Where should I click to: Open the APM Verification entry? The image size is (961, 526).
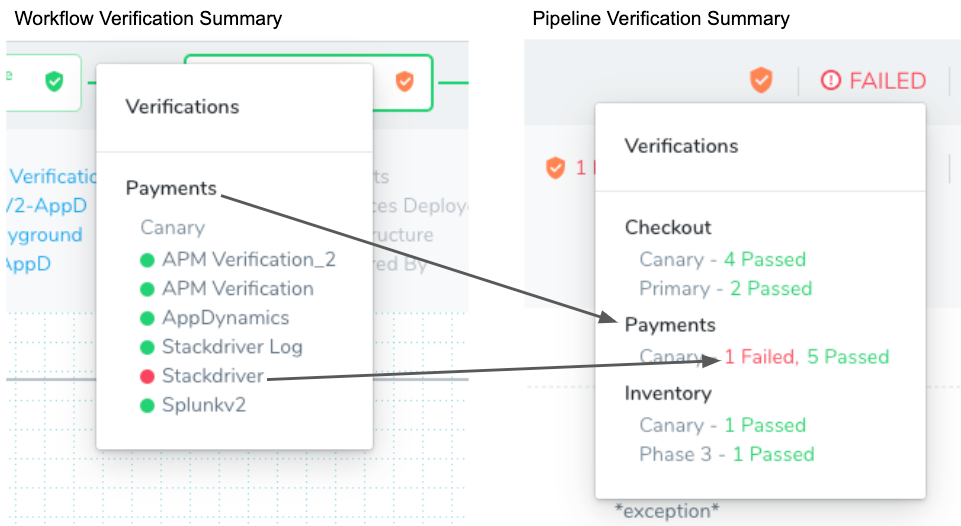(238, 289)
